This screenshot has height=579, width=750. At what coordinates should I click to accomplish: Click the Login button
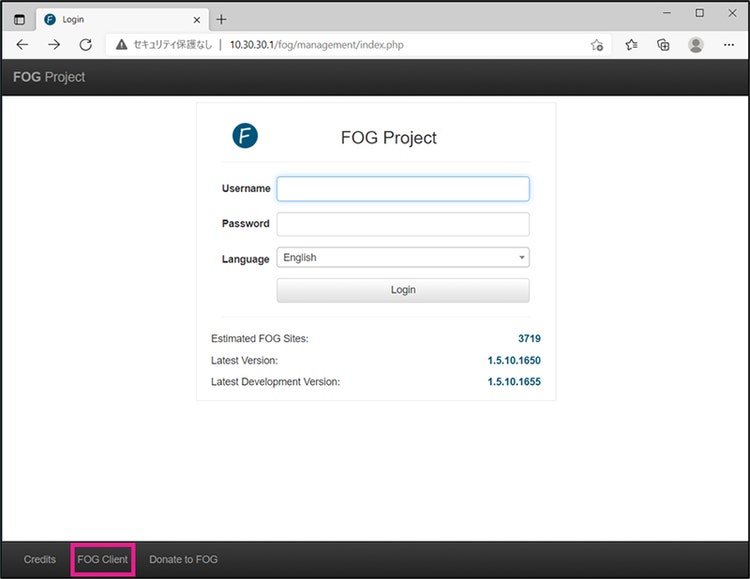pyautogui.click(x=403, y=290)
